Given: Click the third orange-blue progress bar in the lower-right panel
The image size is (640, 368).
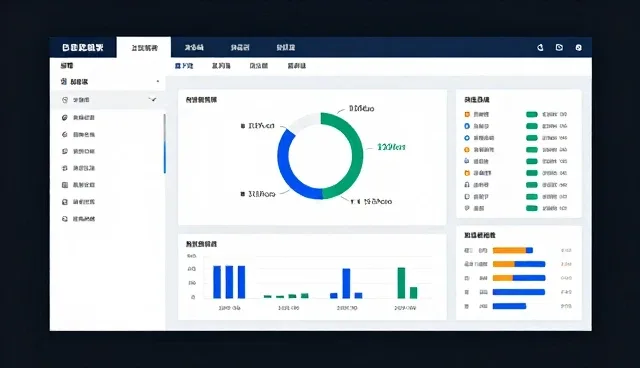Looking at the screenshot, I should point(519,278).
